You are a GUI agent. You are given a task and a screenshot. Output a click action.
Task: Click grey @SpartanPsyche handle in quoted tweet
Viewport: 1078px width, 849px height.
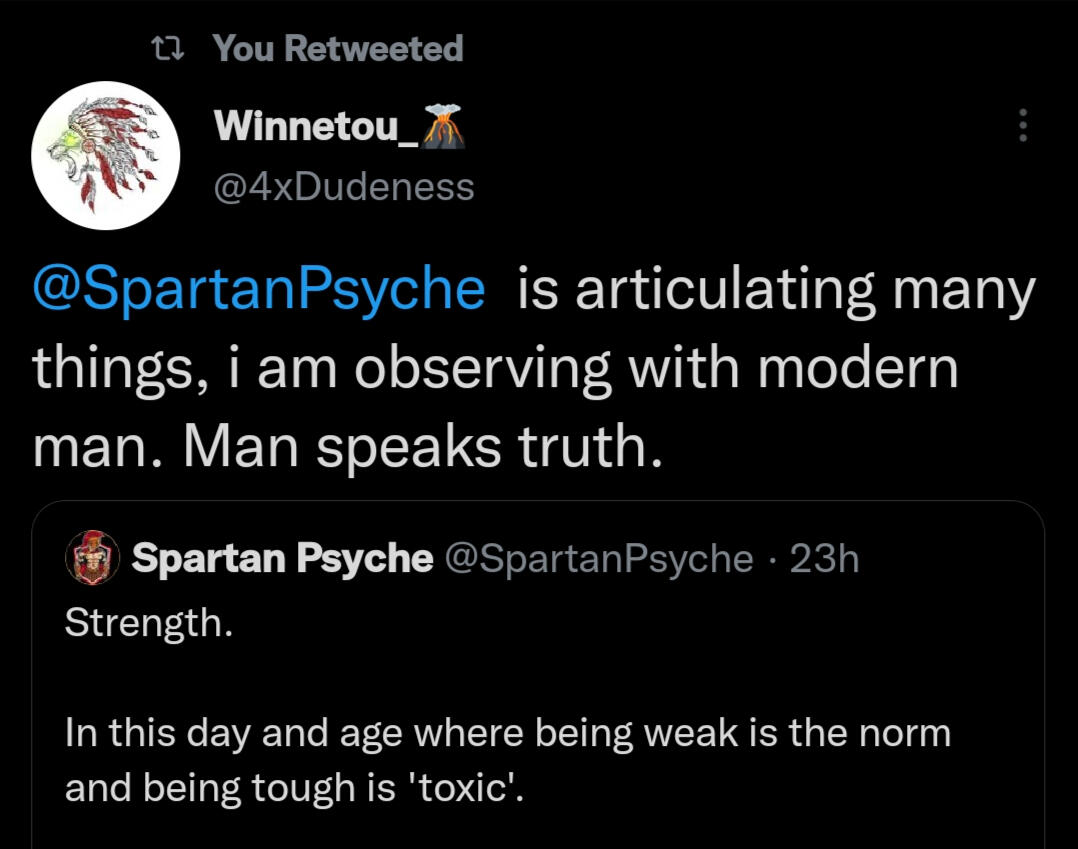point(597,559)
